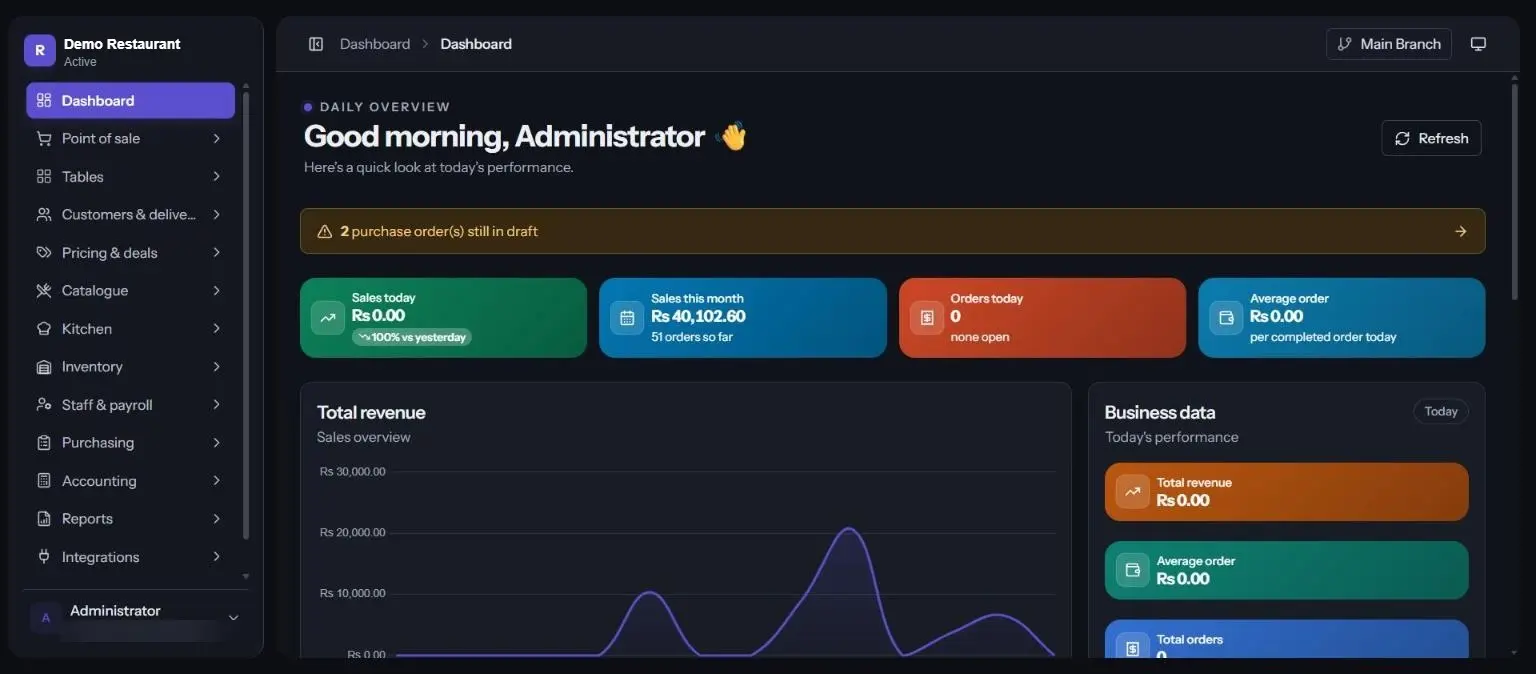The width and height of the screenshot is (1536, 674).
Task: Expand the Customers & delivery chevron
Action: pos(216,215)
